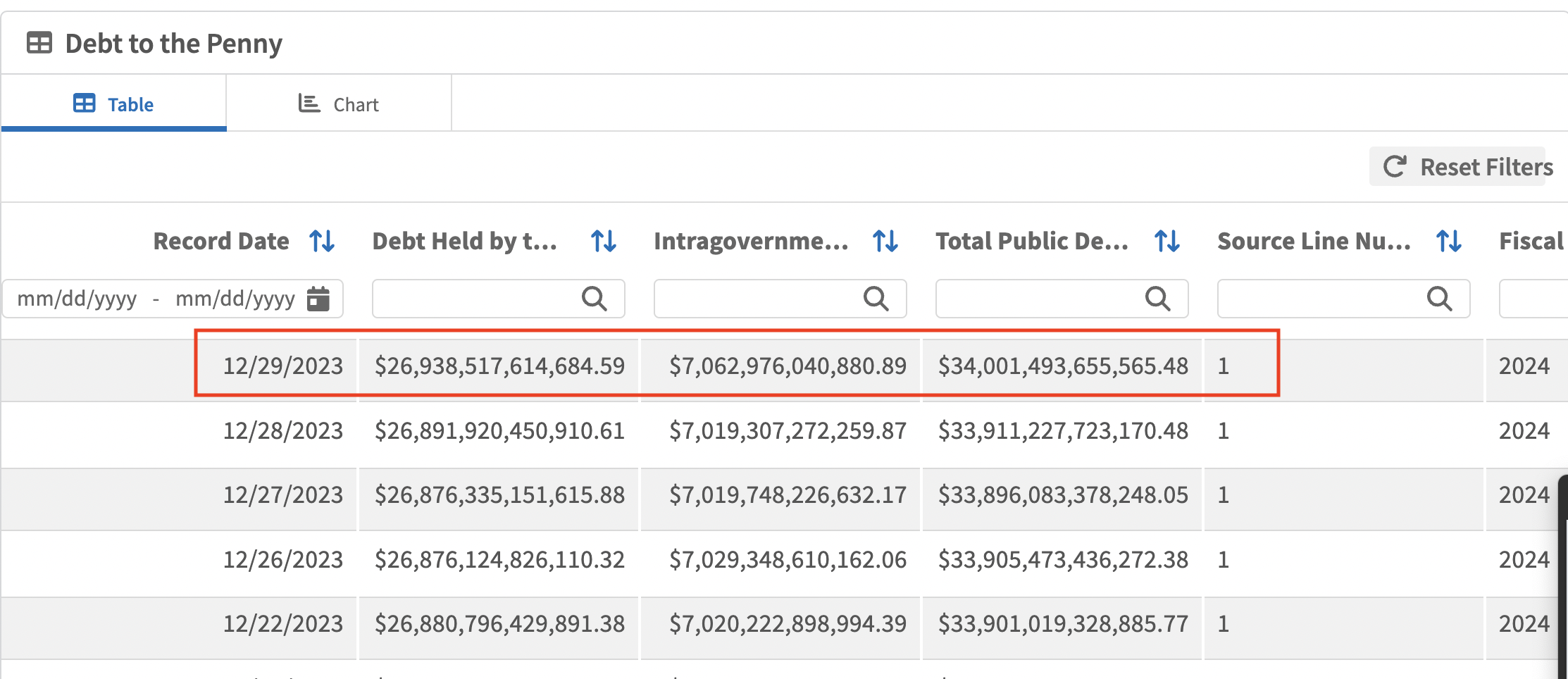
Task: Sort the Intragovernmental Holdings column
Action: coord(885,241)
